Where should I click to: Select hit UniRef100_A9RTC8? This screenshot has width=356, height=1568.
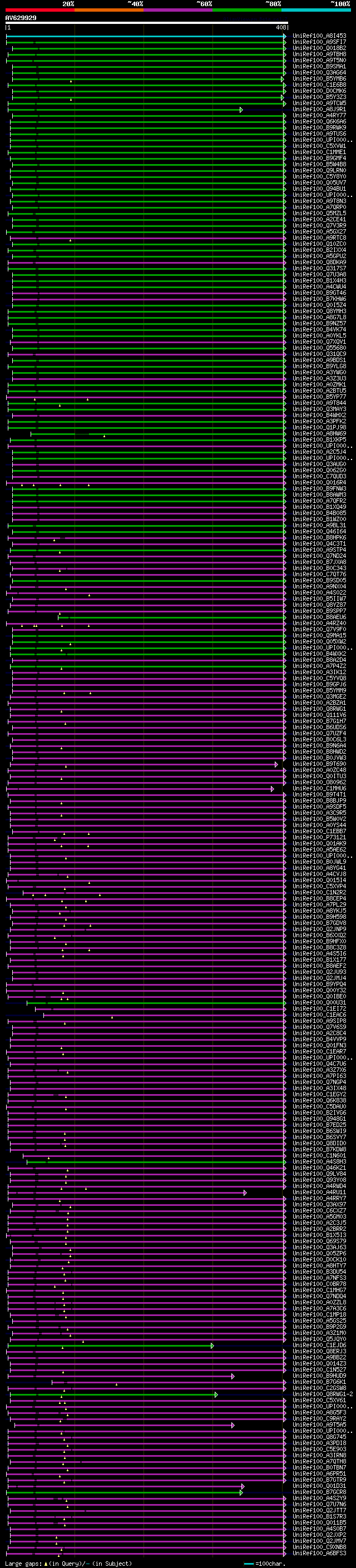(x=319, y=238)
